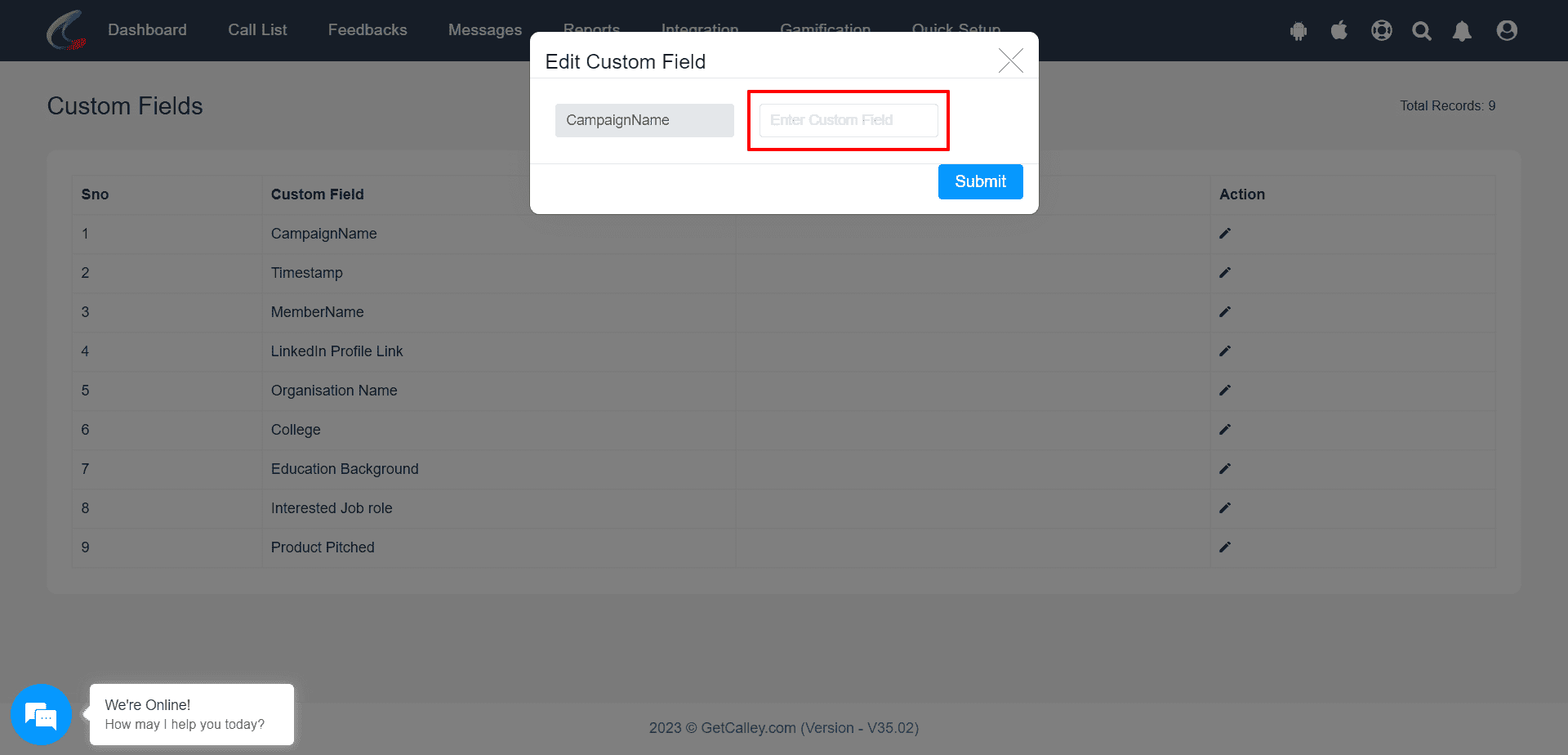Open the Feedbacks menu item
1568x755 pixels.
click(x=367, y=30)
